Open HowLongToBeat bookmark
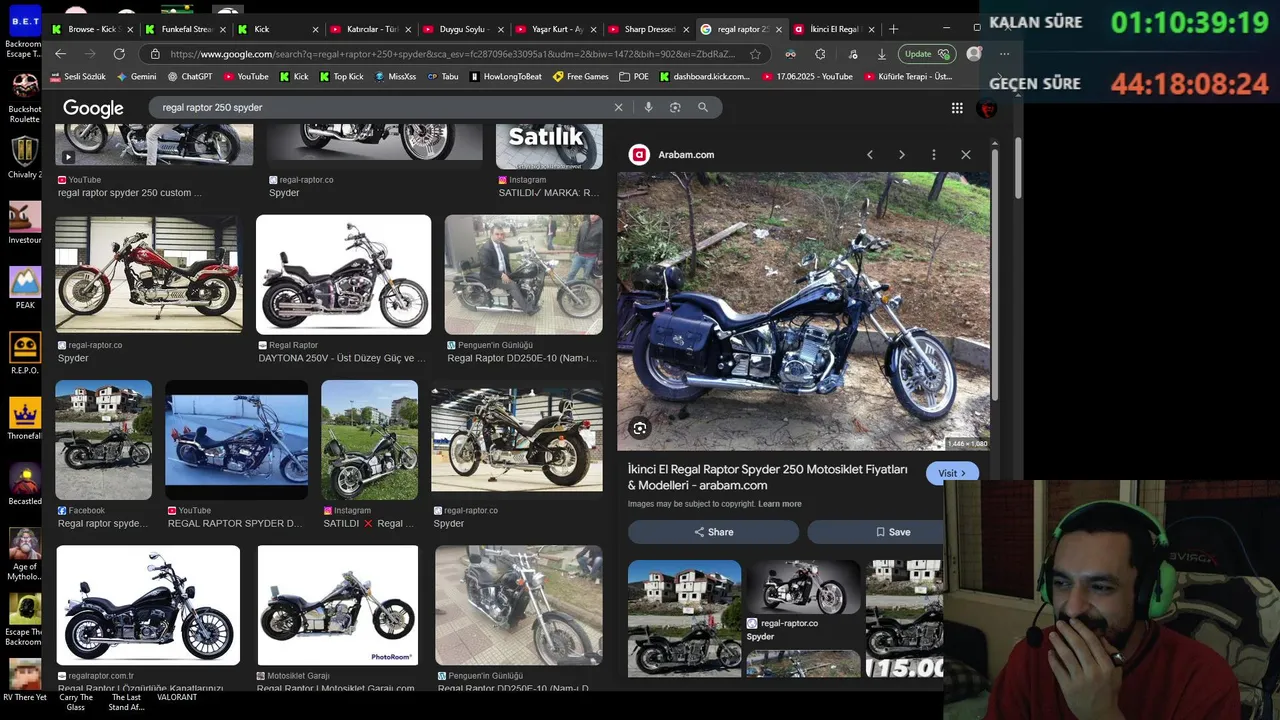1280x720 pixels. click(505, 77)
